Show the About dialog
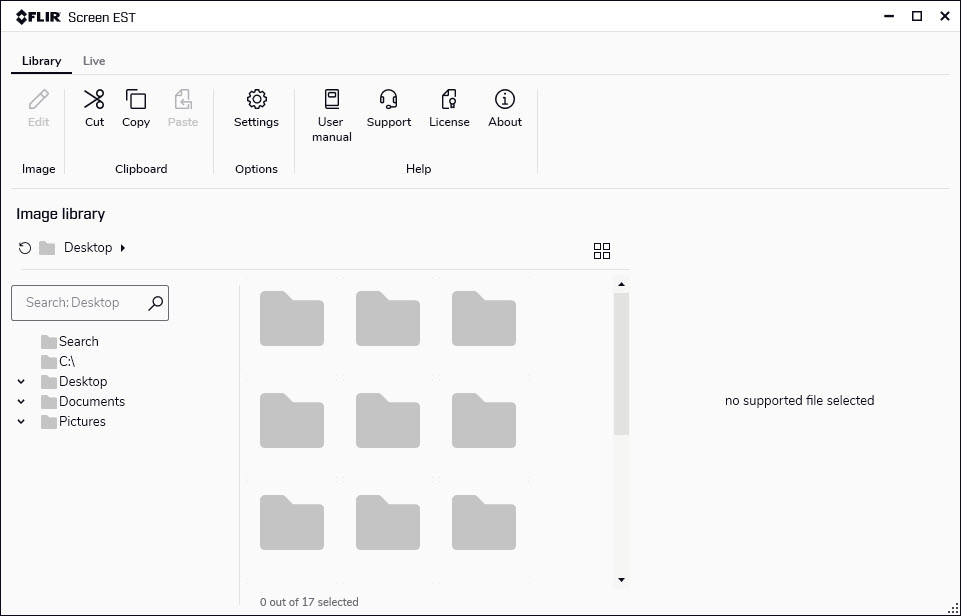This screenshot has height=616, width=961. 505,100
